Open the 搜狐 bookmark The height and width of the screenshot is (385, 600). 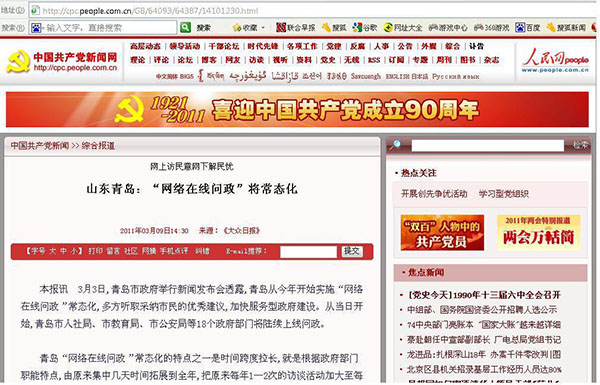334,28
